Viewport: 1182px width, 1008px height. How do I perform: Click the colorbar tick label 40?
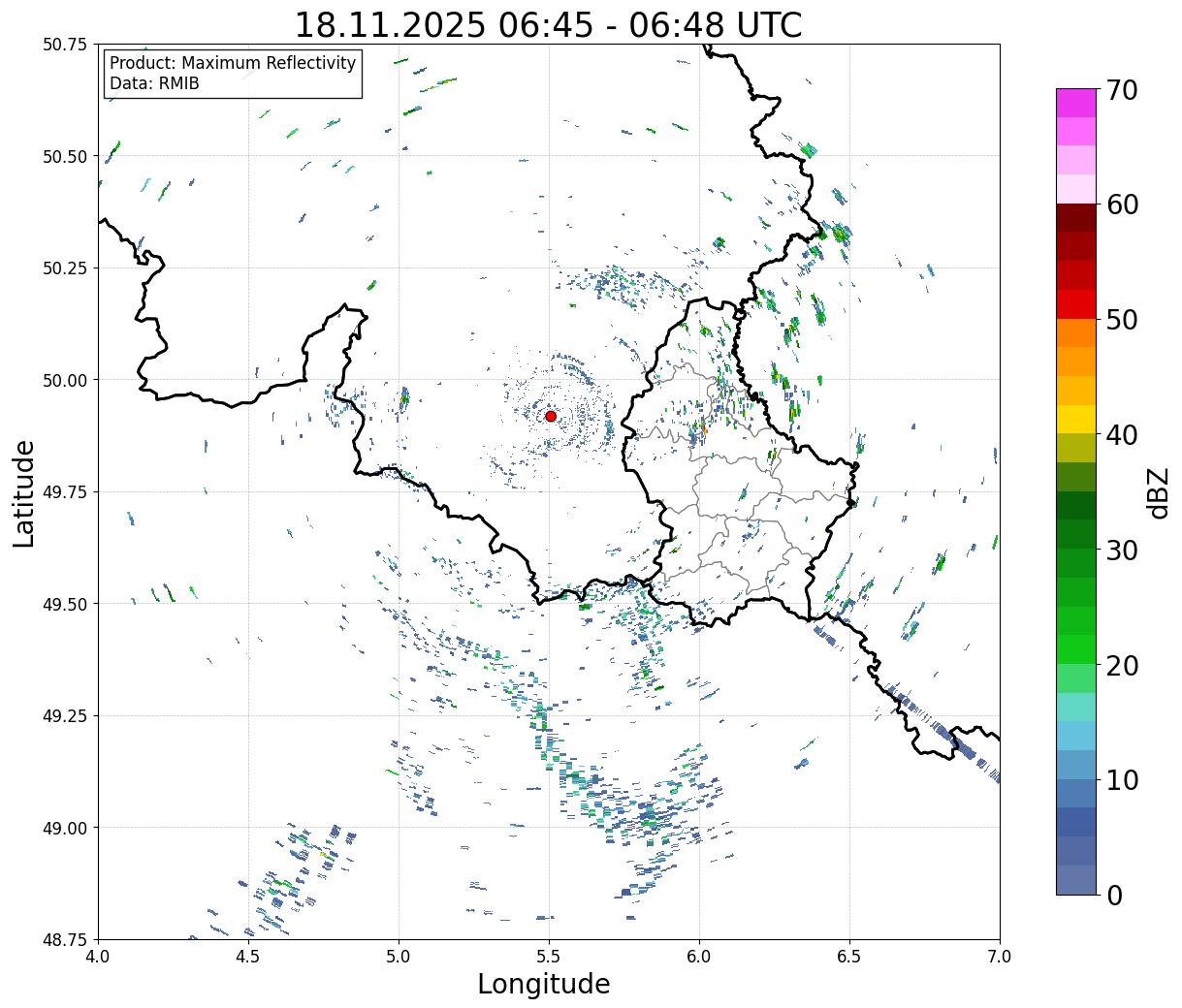point(1122,434)
